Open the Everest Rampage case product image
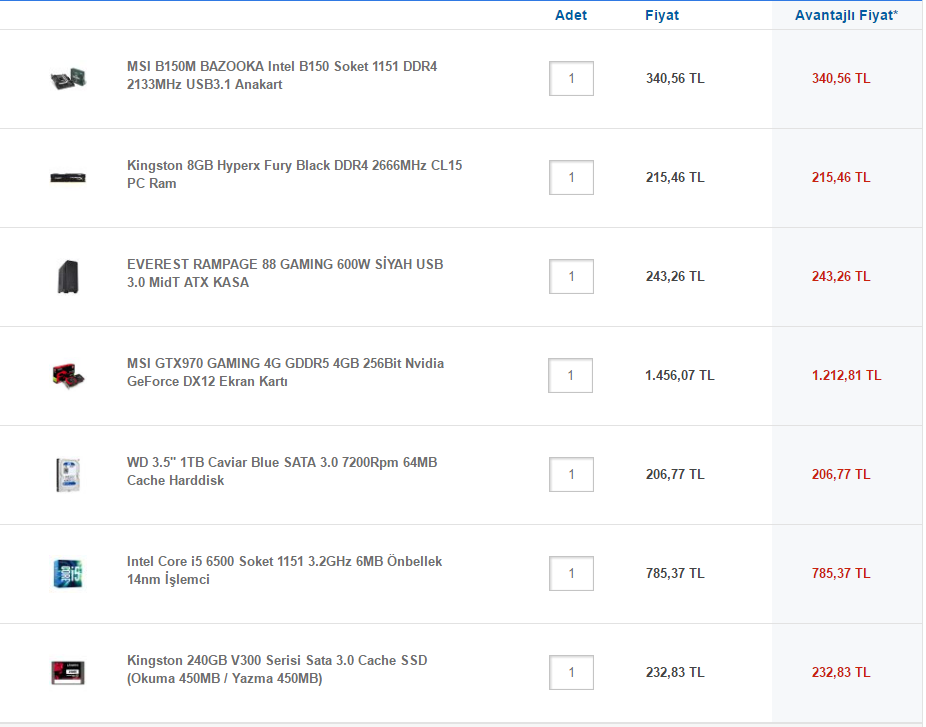926x727 pixels. pos(68,276)
